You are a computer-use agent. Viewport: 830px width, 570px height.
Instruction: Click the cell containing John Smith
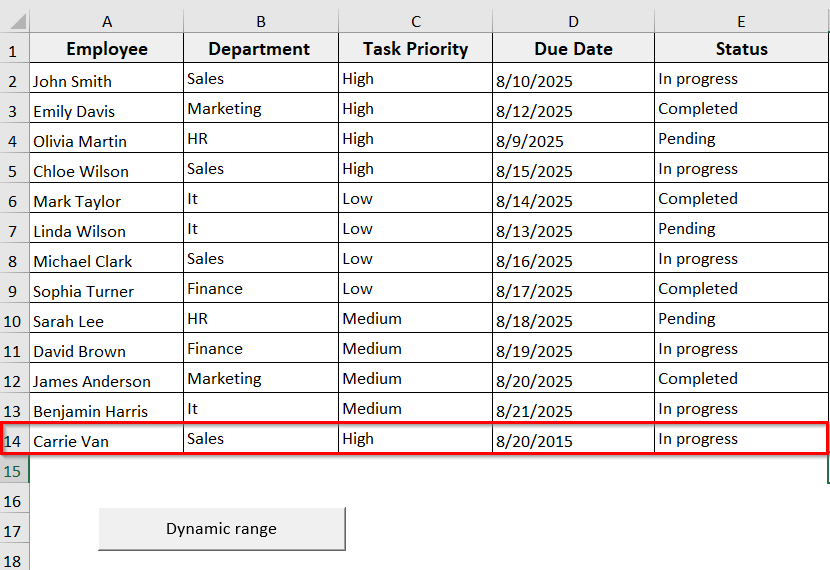(106, 80)
